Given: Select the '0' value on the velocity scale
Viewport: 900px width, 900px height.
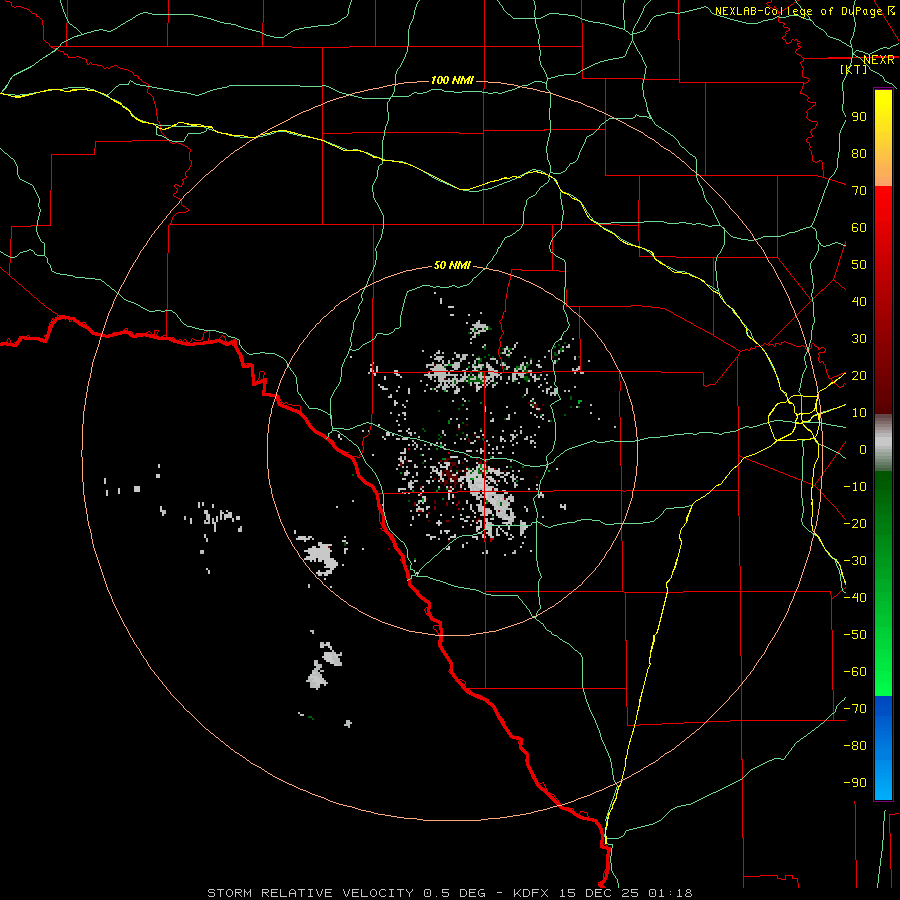Looking at the screenshot, I should (x=863, y=450).
